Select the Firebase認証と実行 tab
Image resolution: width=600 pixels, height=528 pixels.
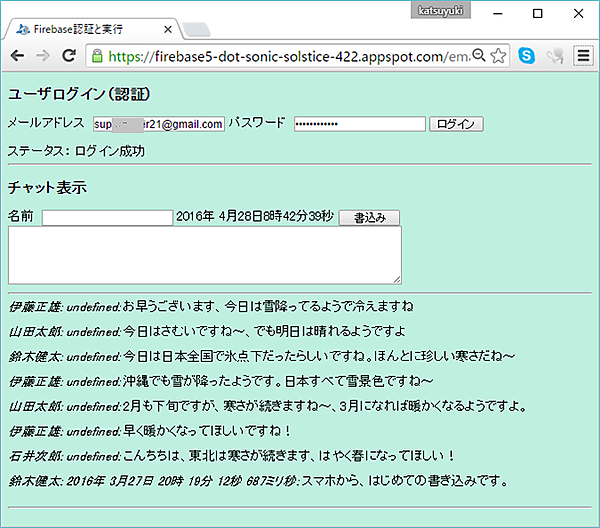(x=92, y=29)
